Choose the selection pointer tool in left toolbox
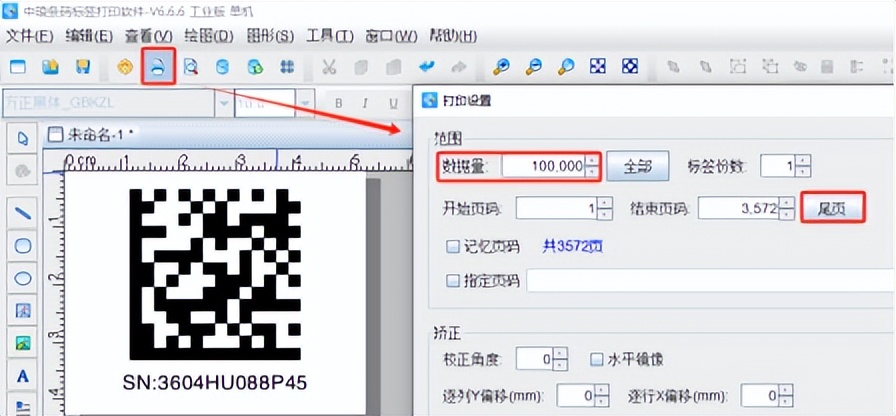 22,138
